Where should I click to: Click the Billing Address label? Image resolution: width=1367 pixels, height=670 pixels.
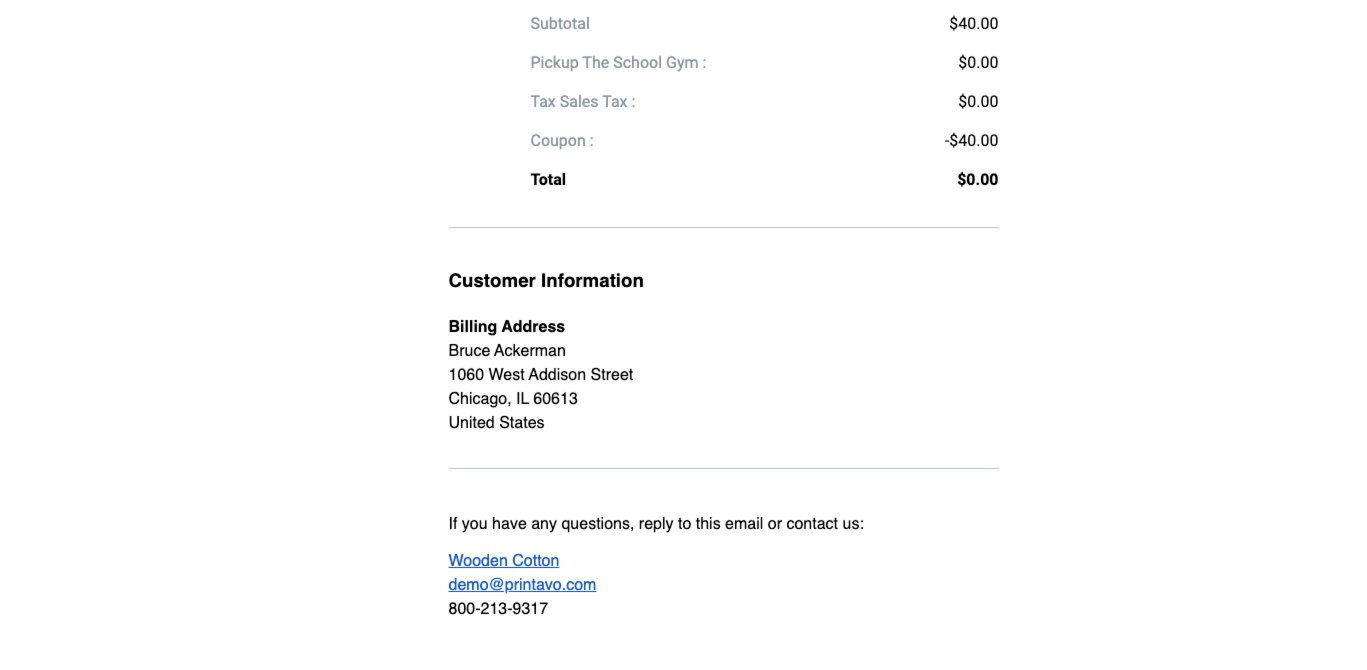pyautogui.click(x=507, y=327)
